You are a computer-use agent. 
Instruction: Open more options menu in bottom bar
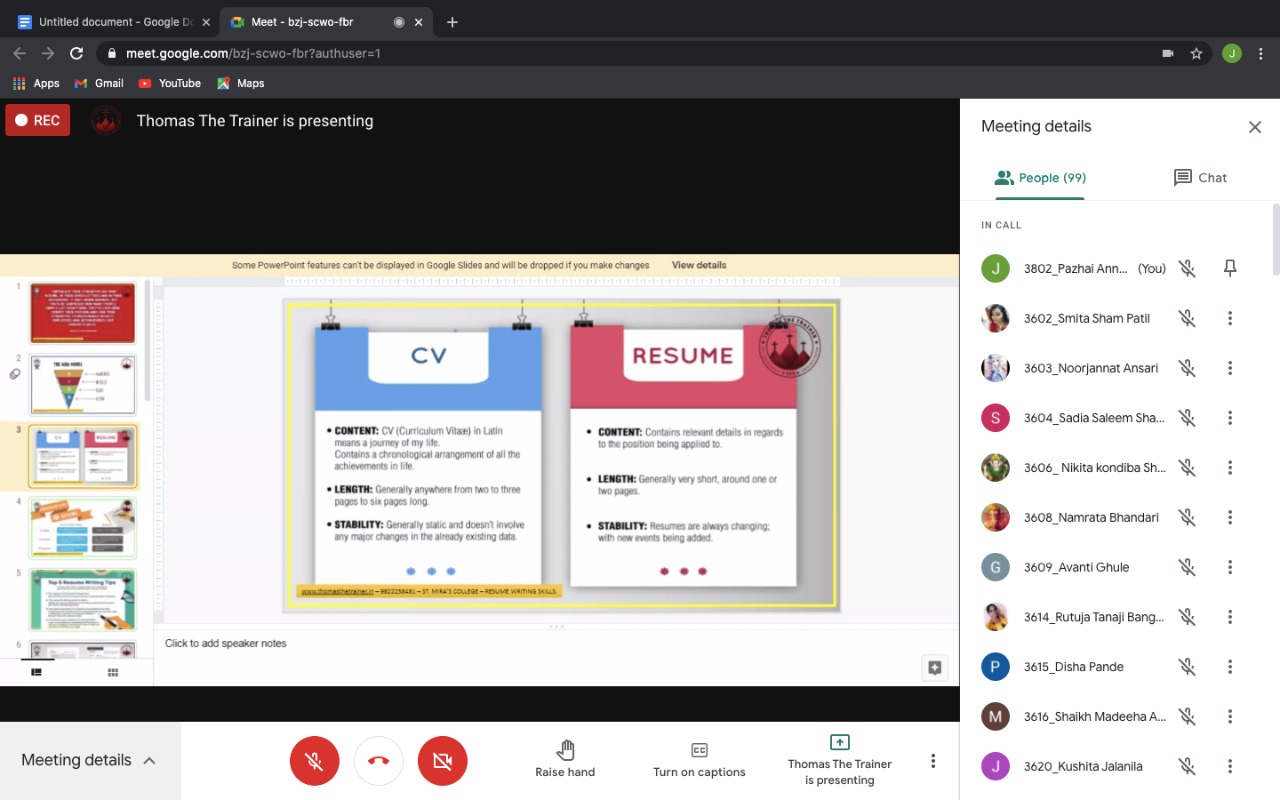tap(932, 761)
